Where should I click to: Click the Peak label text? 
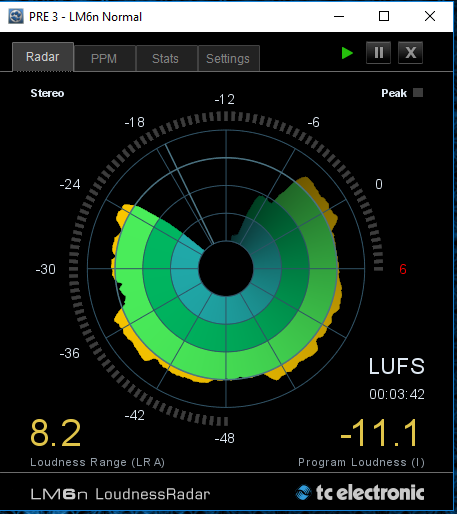pos(394,93)
